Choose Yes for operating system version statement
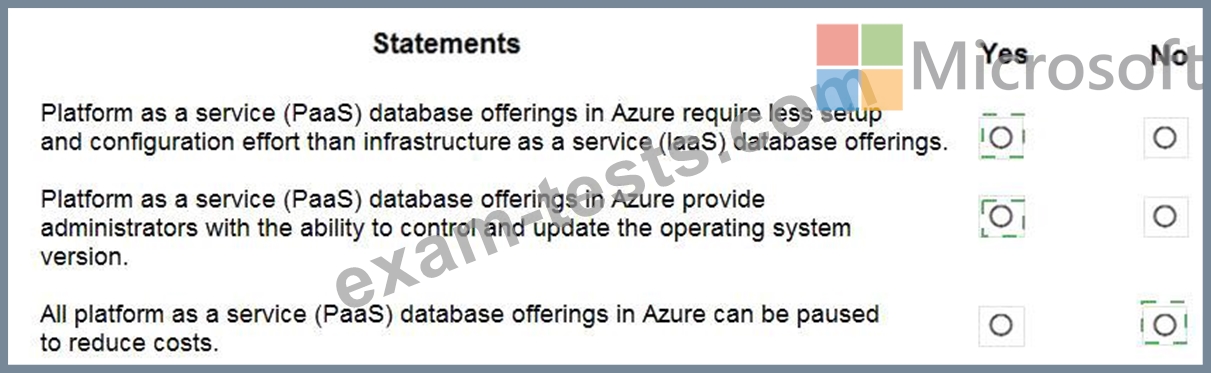 1002,216
